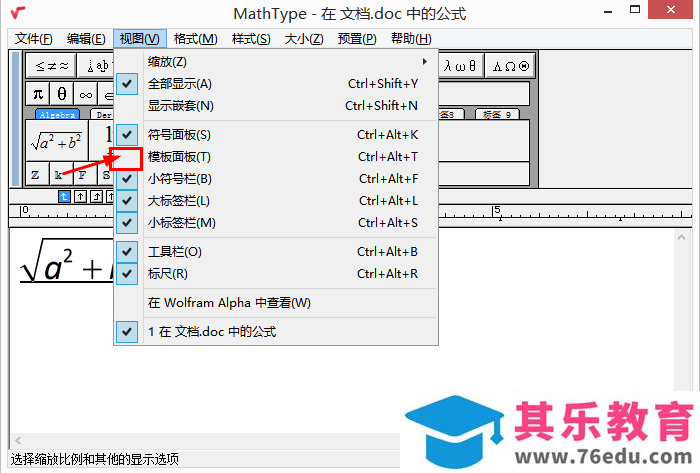Toggle 全部显示(A) show all option
This screenshot has height=473, width=700.
point(276,84)
